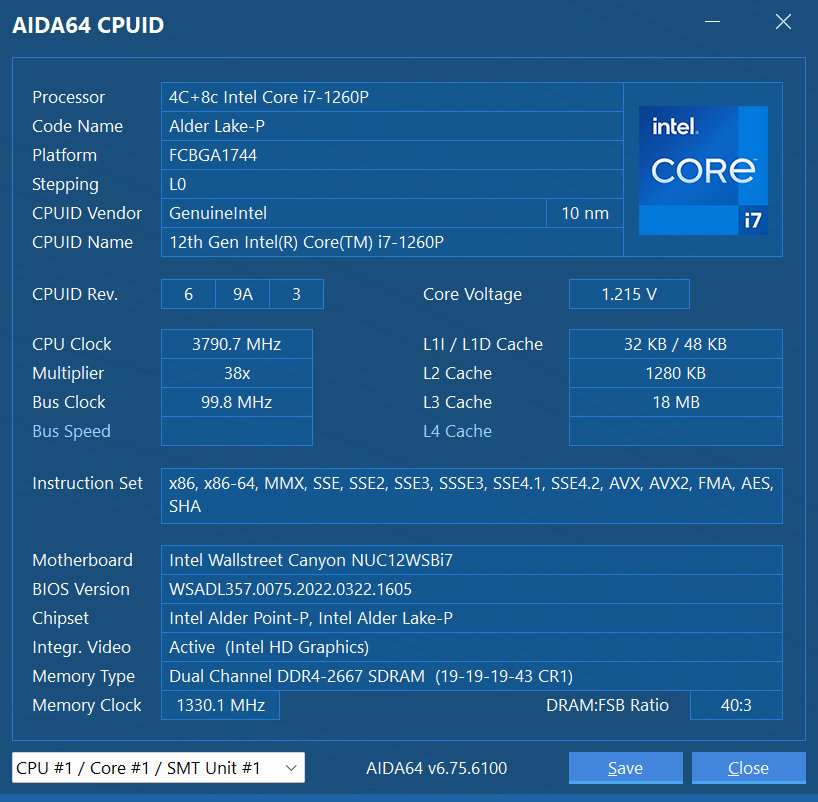Open the CPU core selection dropdown
The width and height of the screenshot is (818, 802).
tap(158, 768)
